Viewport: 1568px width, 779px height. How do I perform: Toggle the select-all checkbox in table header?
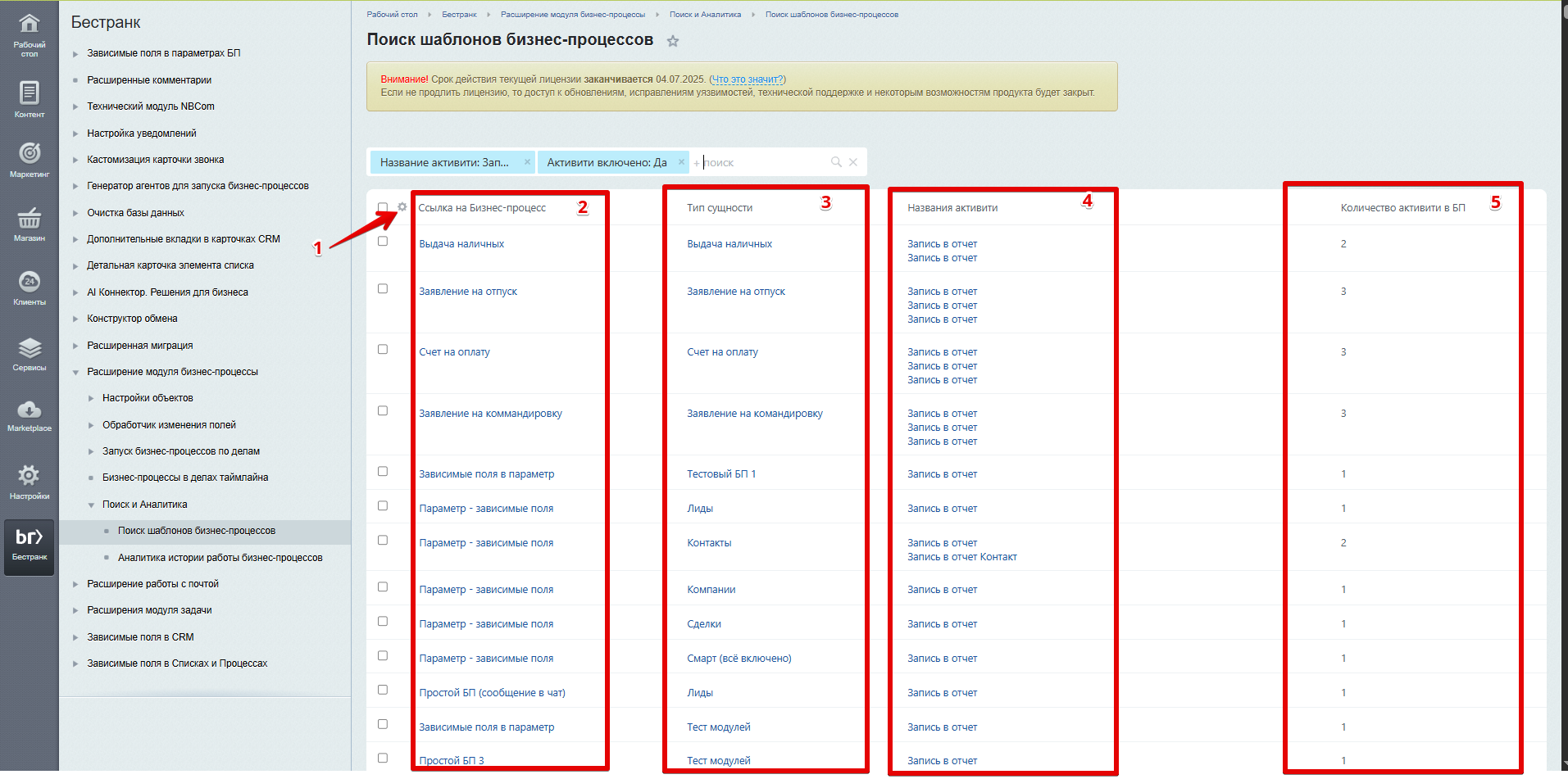[383, 207]
